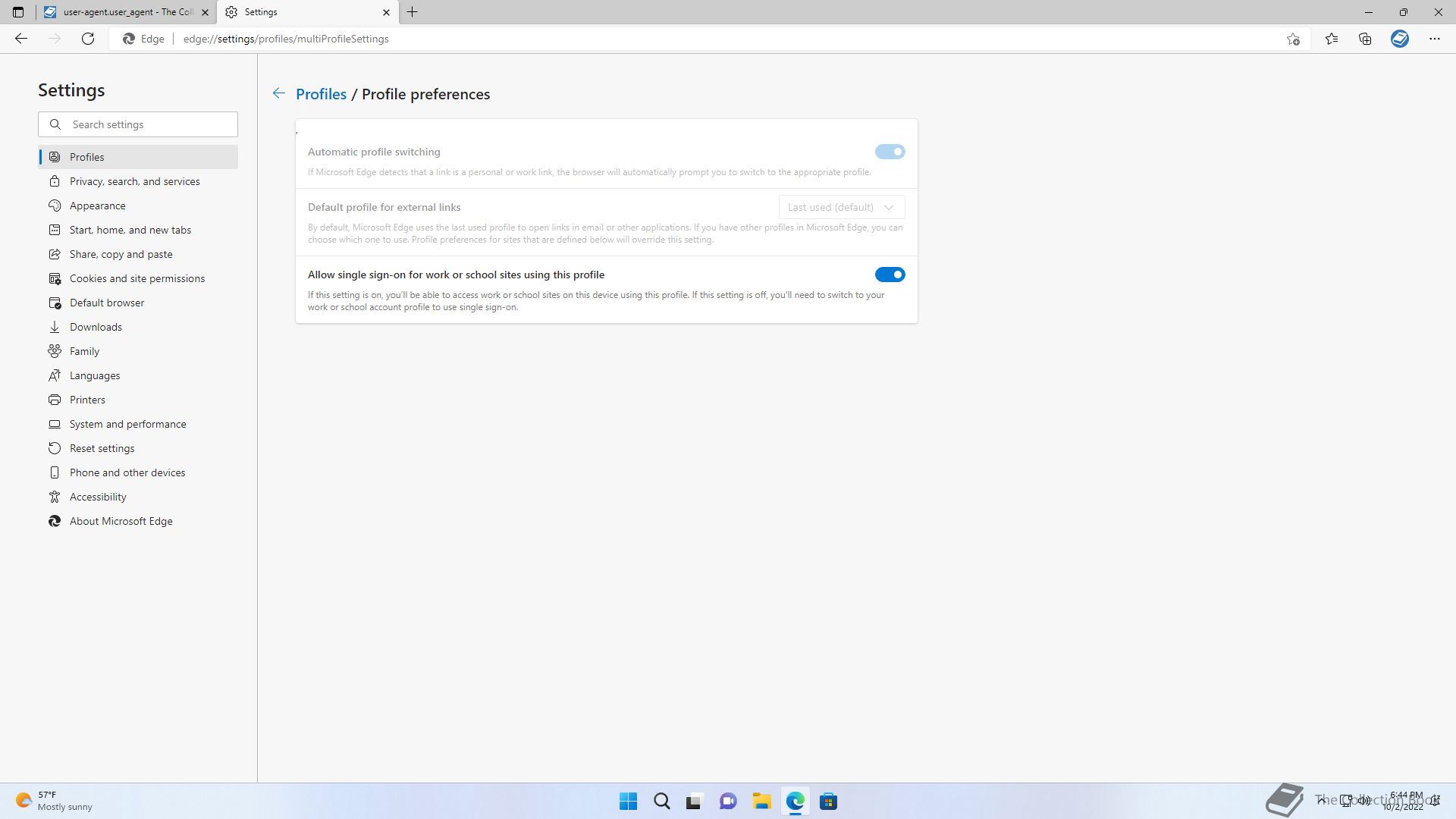Image resolution: width=1456 pixels, height=819 pixels.
Task: Close the Settings tab
Action: pyautogui.click(x=386, y=12)
